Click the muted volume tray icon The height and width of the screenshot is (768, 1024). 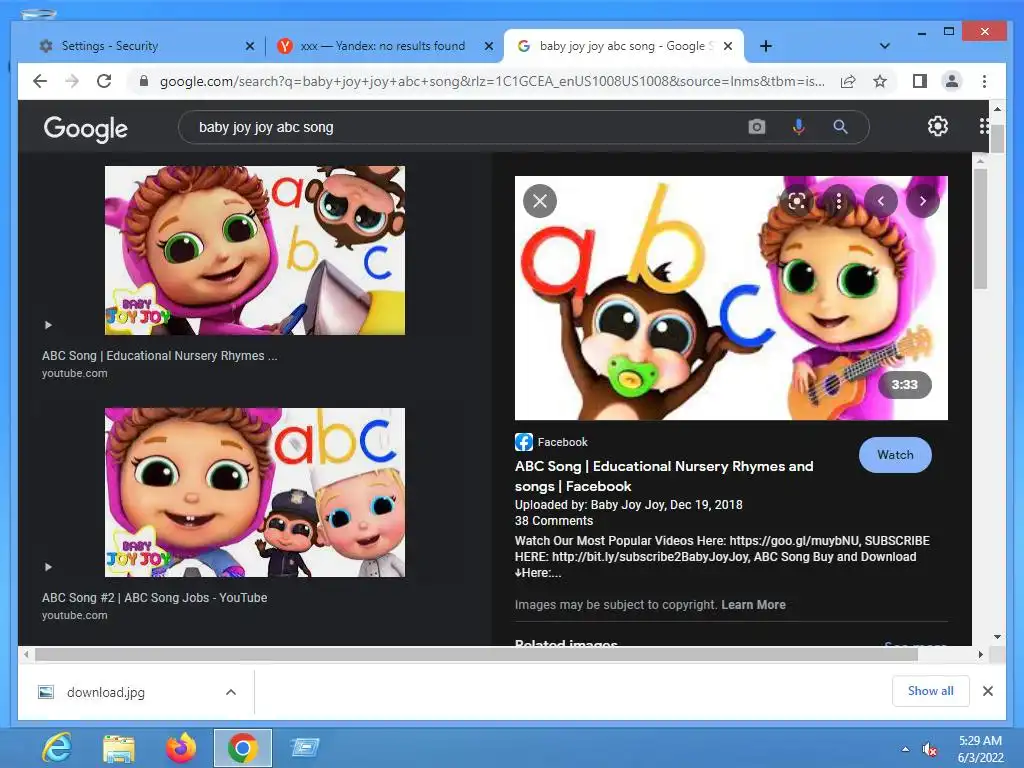tap(929, 749)
